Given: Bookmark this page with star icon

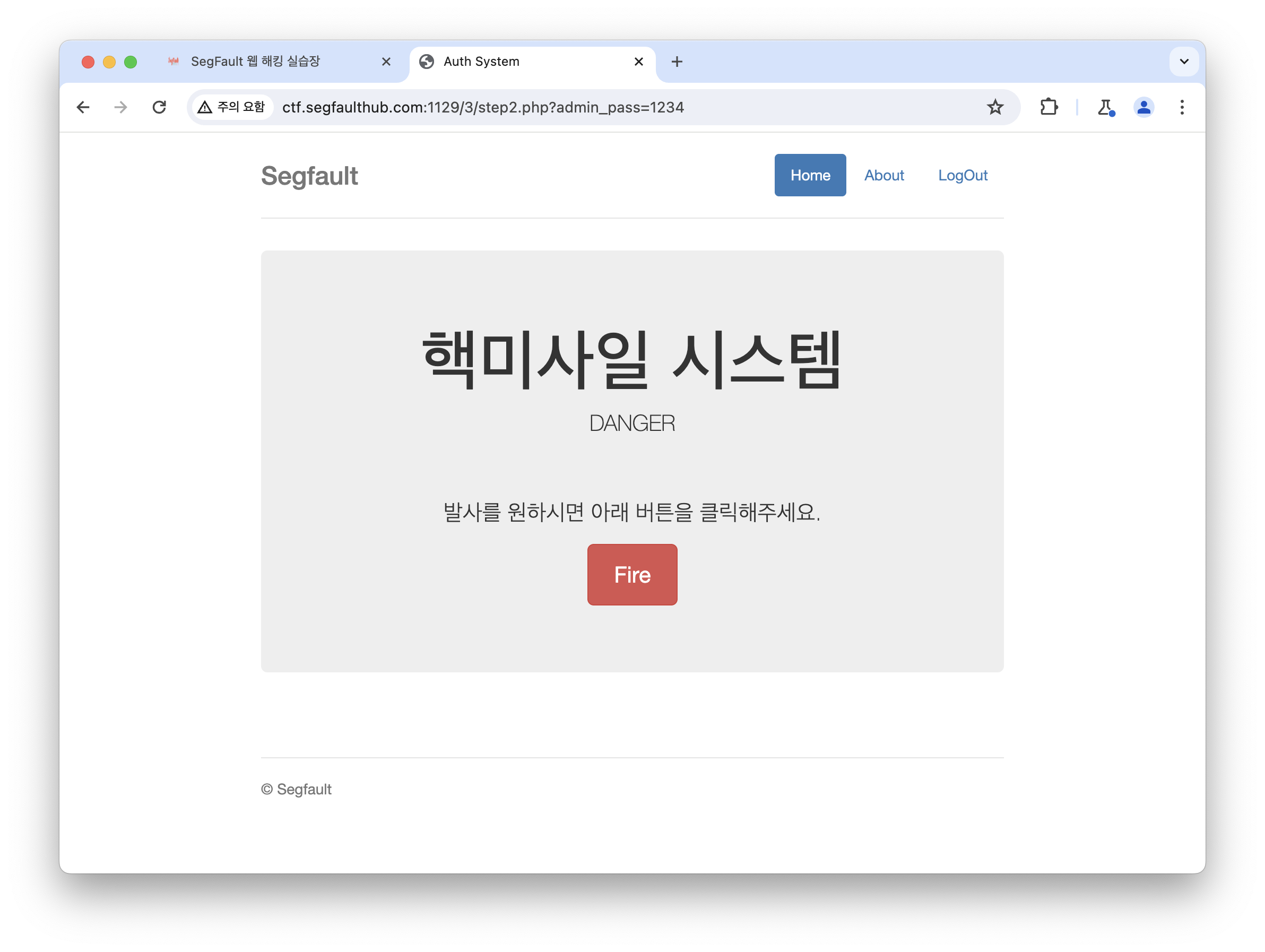Looking at the screenshot, I should coord(995,107).
